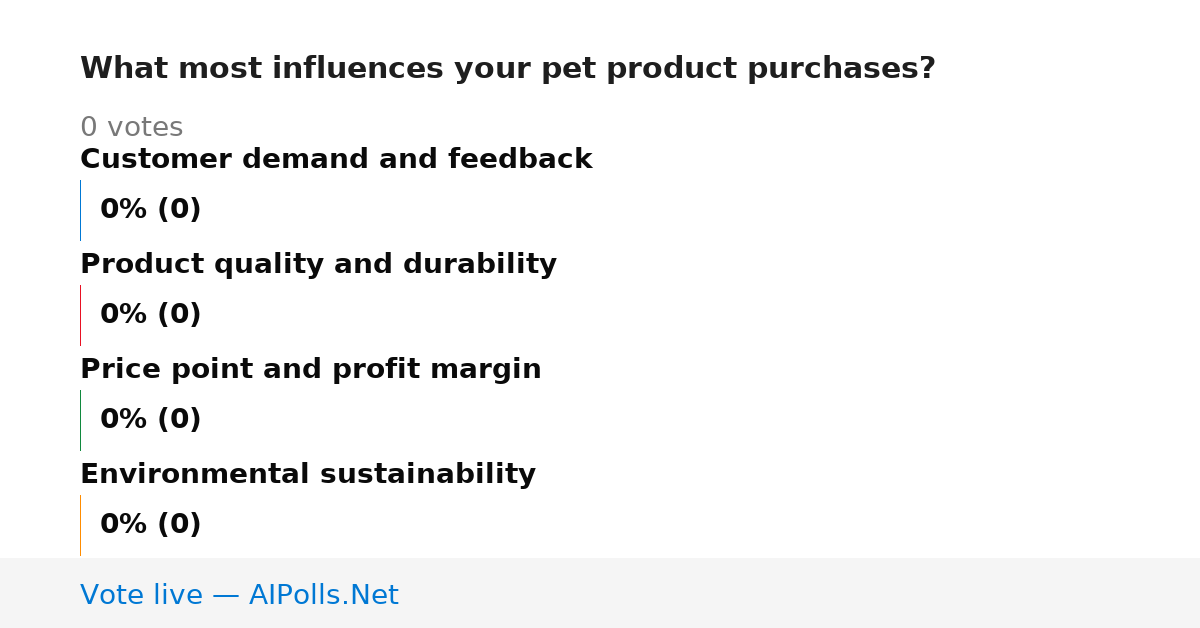Click the Vote live — AIPolls.Net link

click(239, 595)
